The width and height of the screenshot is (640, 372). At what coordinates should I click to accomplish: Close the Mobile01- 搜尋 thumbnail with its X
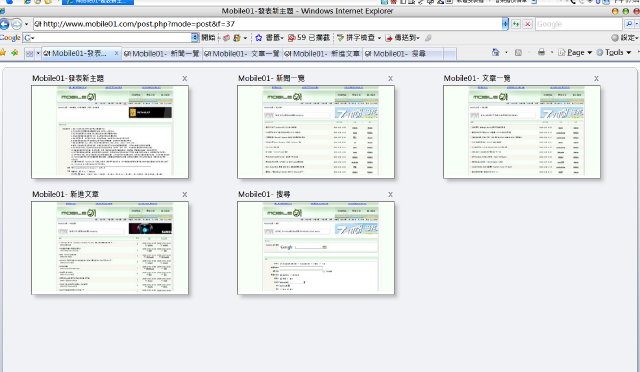coord(390,194)
